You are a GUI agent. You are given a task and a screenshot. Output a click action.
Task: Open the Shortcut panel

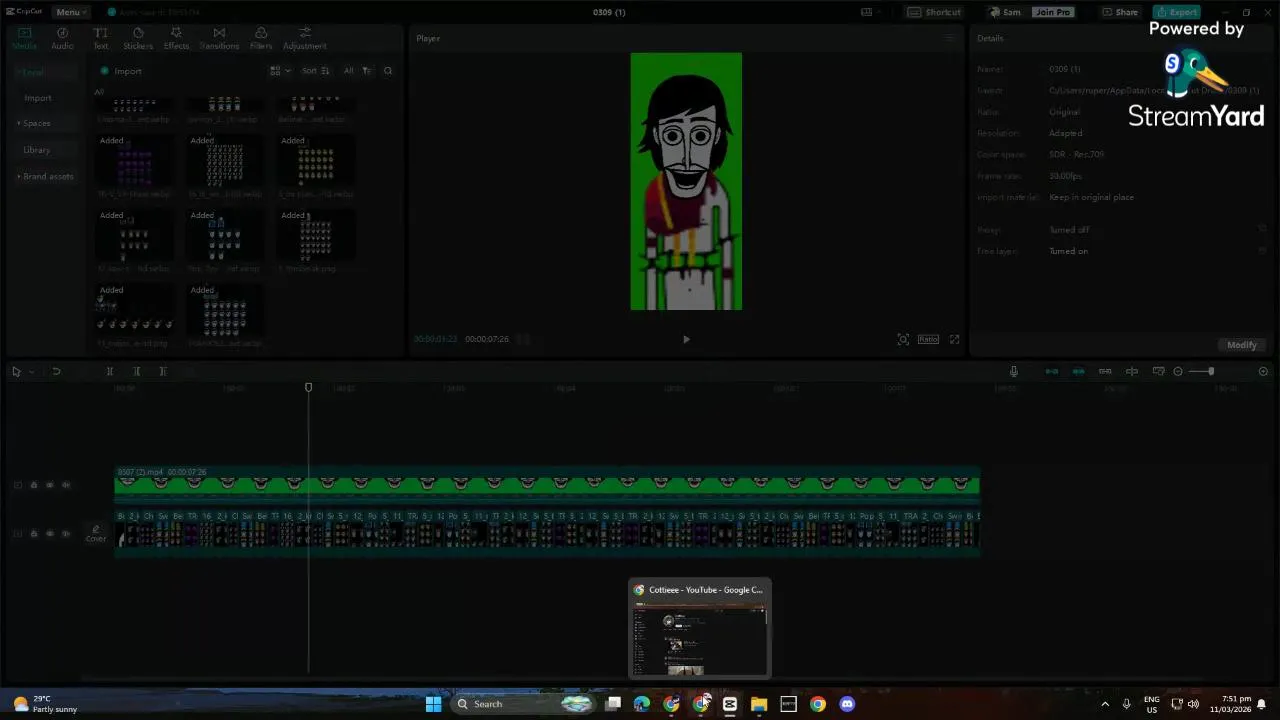click(x=934, y=12)
